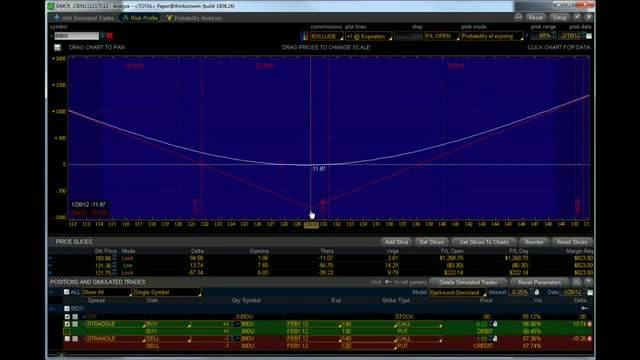The width and height of the screenshot is (640, 360).
Task: Click the 130 price marker on the chart x-axis
Action: click(x=311, y=225)
